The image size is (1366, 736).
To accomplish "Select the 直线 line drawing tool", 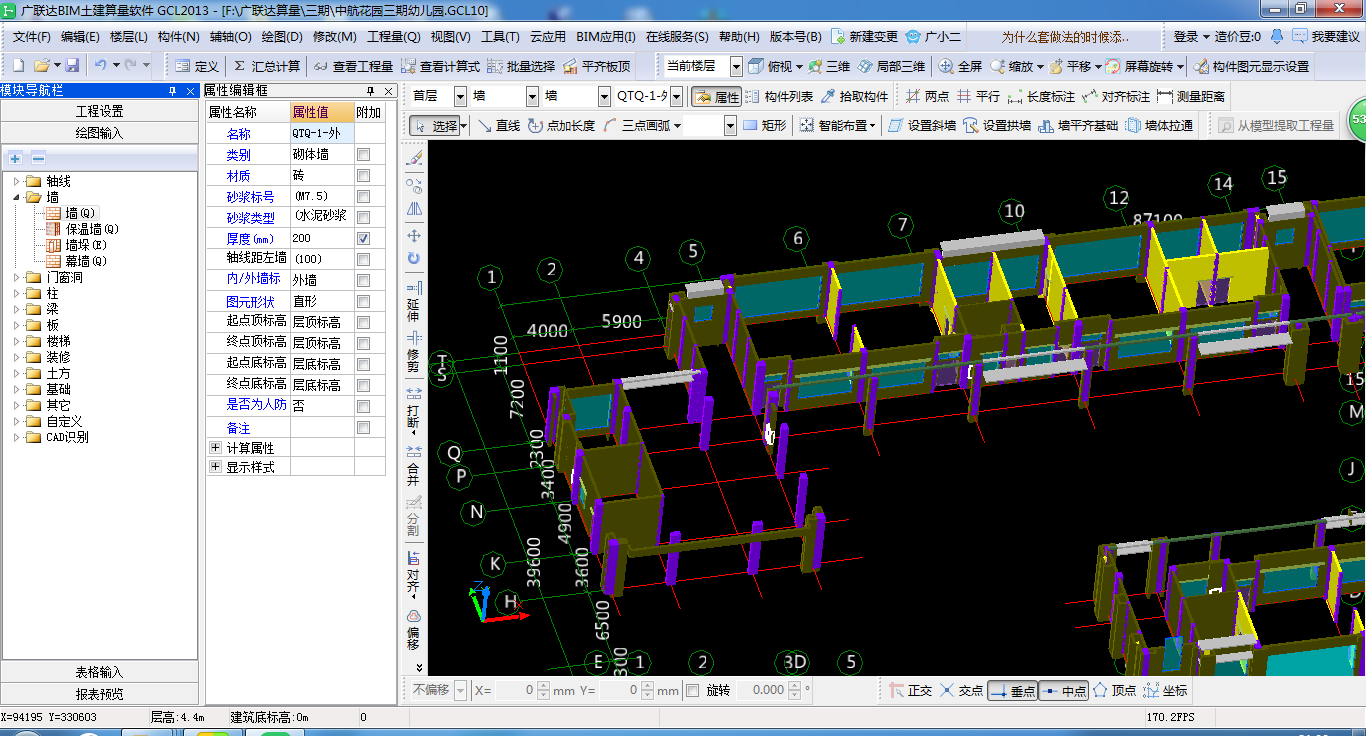I will click(498, 126).
